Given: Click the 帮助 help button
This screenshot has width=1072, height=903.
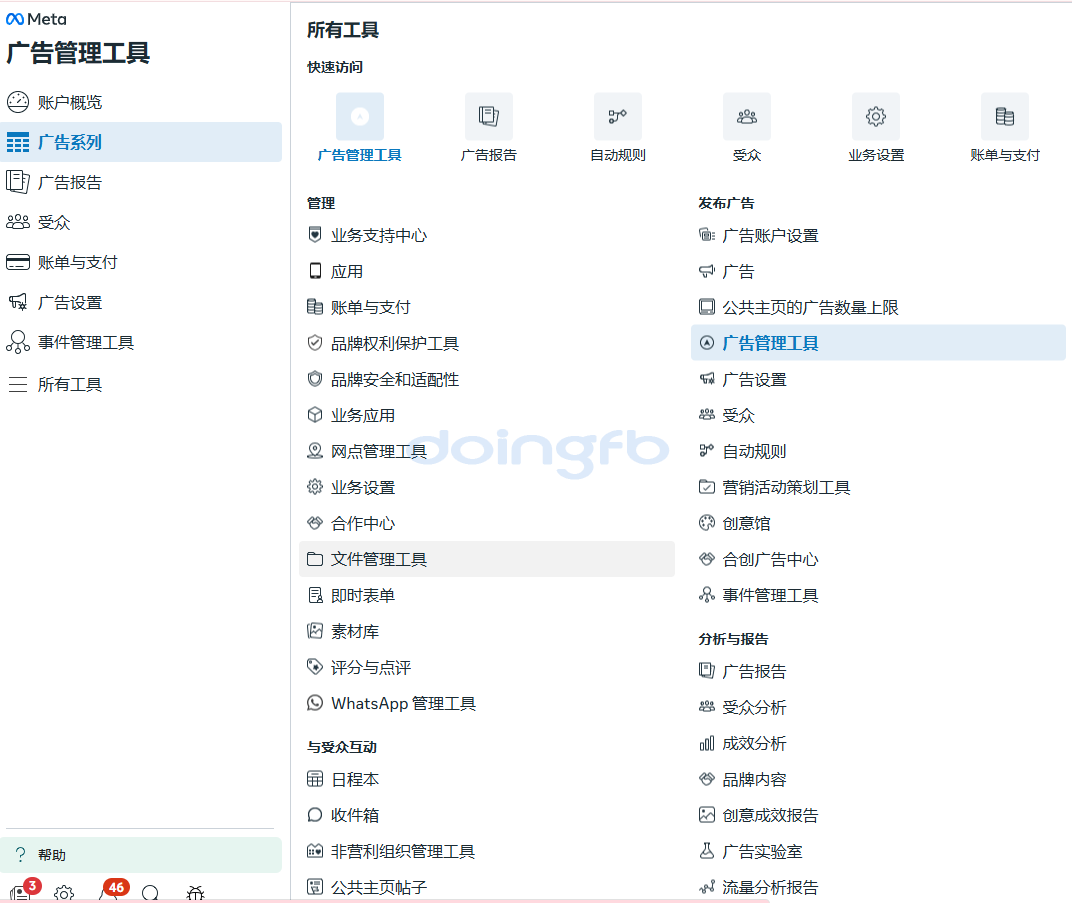Looking at the screenshot, I should click(141, 854).
